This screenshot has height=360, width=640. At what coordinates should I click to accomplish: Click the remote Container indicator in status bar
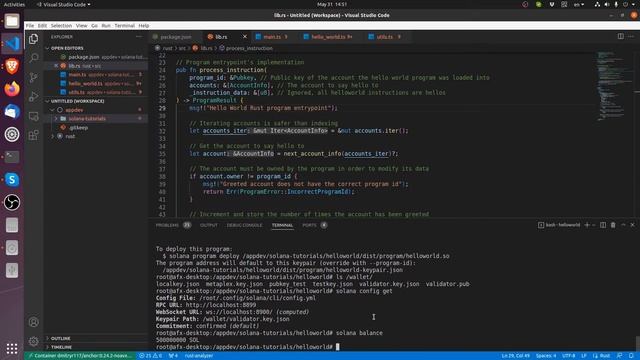click(80, 356)
